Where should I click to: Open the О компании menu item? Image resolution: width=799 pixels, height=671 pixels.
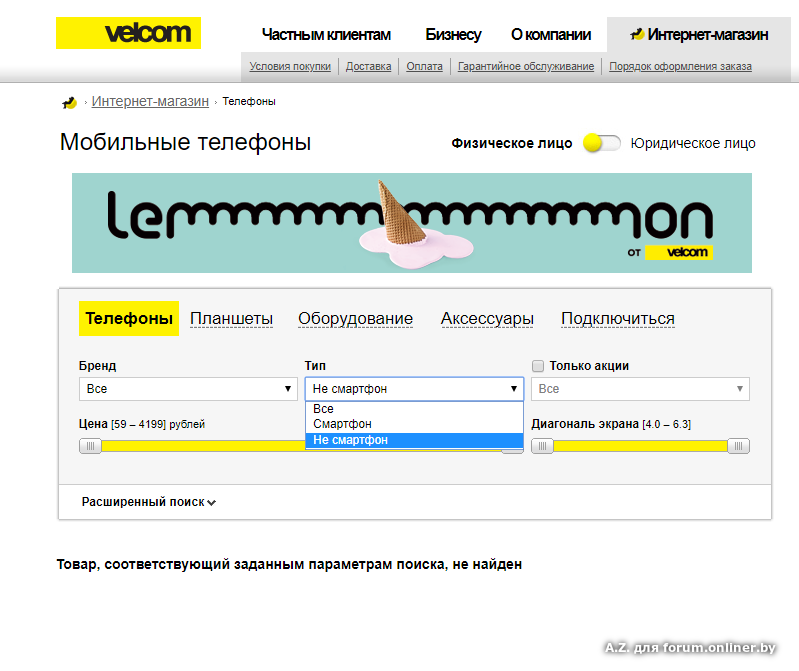(551, 35)
